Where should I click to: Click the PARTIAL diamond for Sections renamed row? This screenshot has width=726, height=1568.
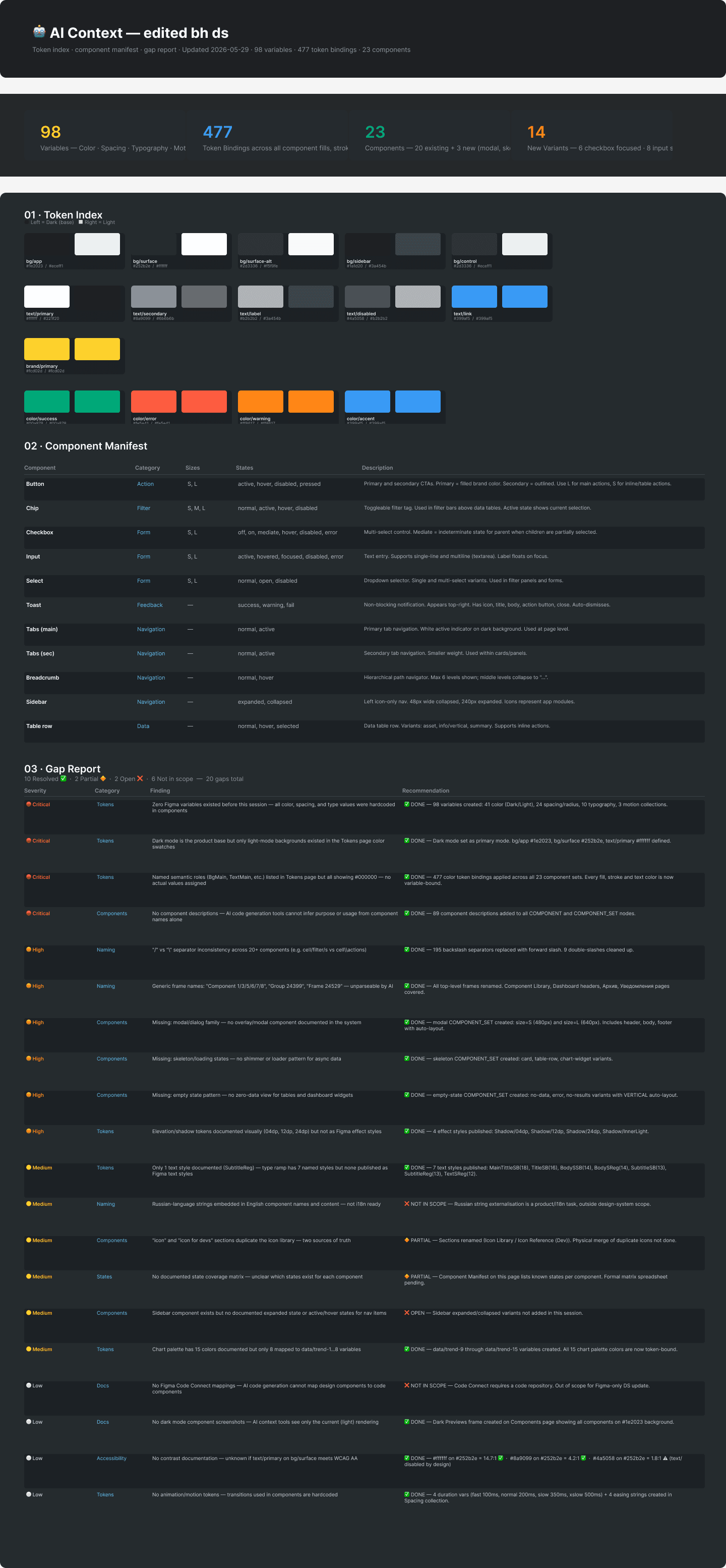pyautogui.click(x=407, y=1240)
